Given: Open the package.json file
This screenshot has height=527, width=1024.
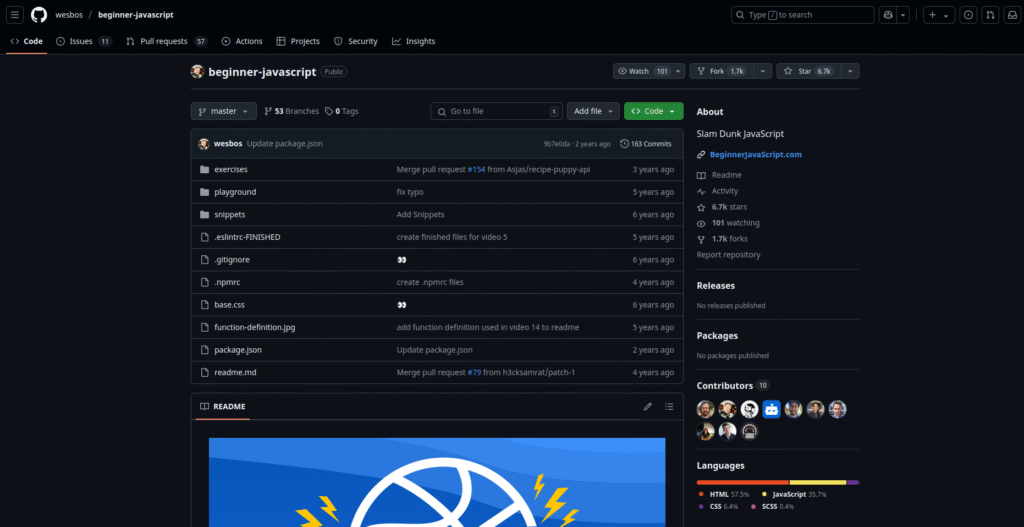Looking at the screenshot, I should (x=238, y=349).
